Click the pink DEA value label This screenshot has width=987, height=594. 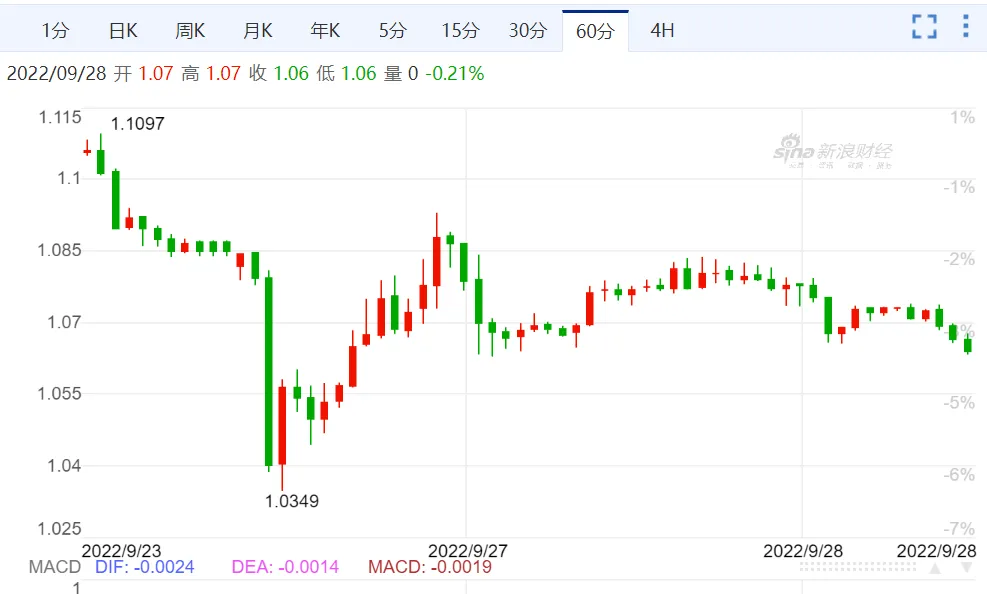[285, 567]
